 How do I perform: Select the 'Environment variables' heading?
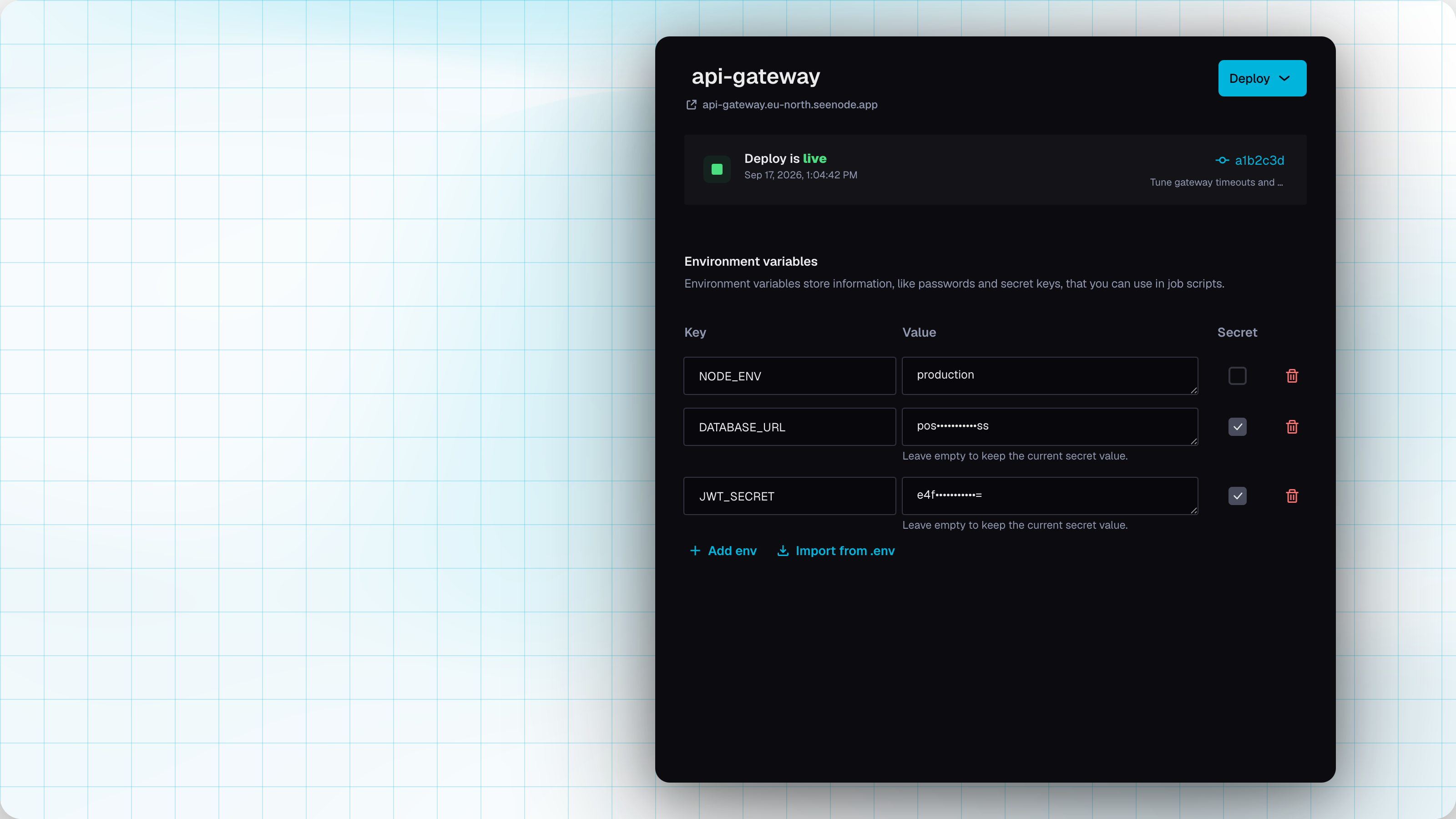pos(751,261)
